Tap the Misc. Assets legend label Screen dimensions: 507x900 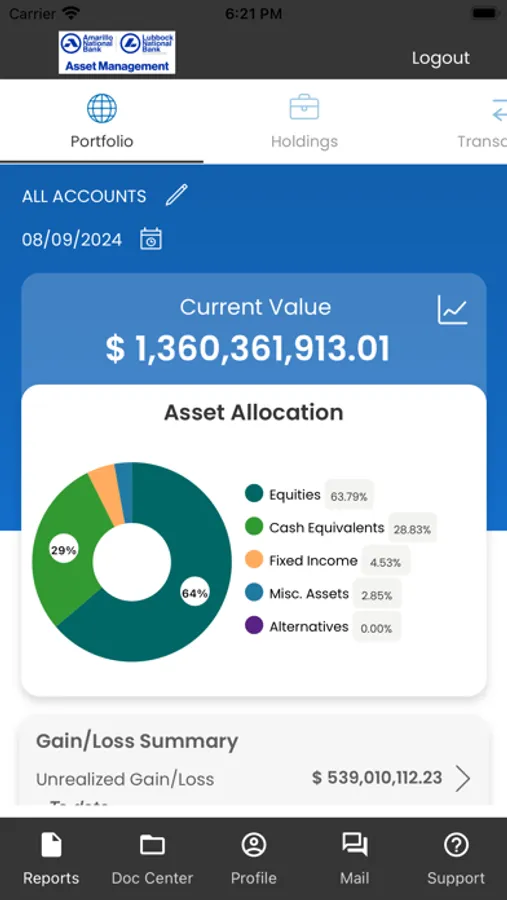[309, 593]
